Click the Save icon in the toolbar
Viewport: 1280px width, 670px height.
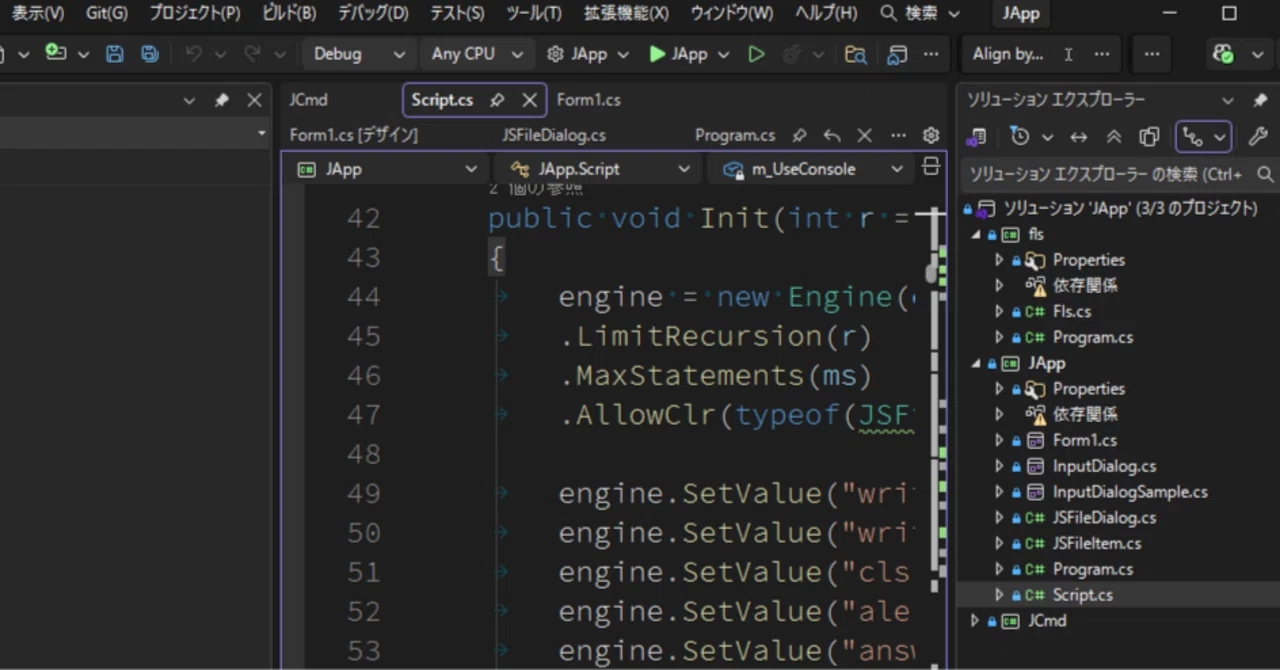coord(115,54)
